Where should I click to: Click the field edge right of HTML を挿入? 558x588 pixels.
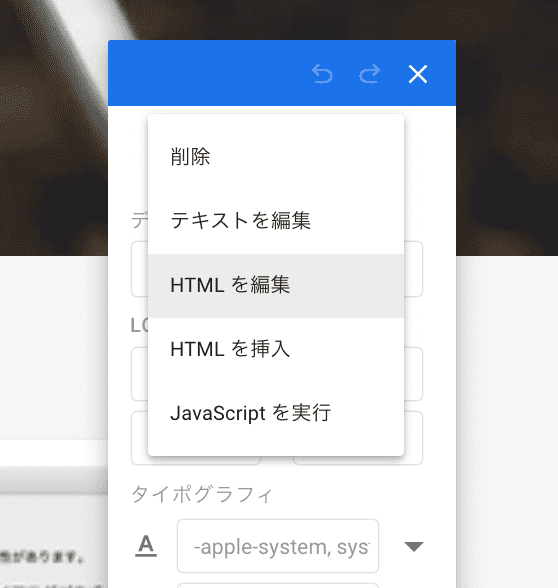click(414, 374)
